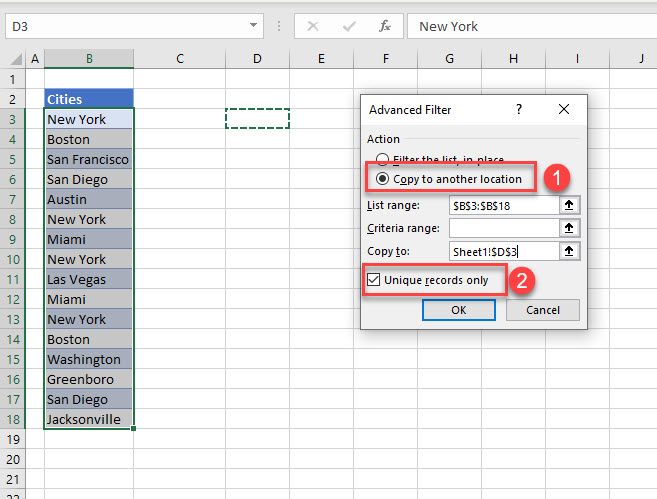The image size is (657, 499).
Task: Select Copy to another location option
Action: pyautogui.click(x=382, y=179)
